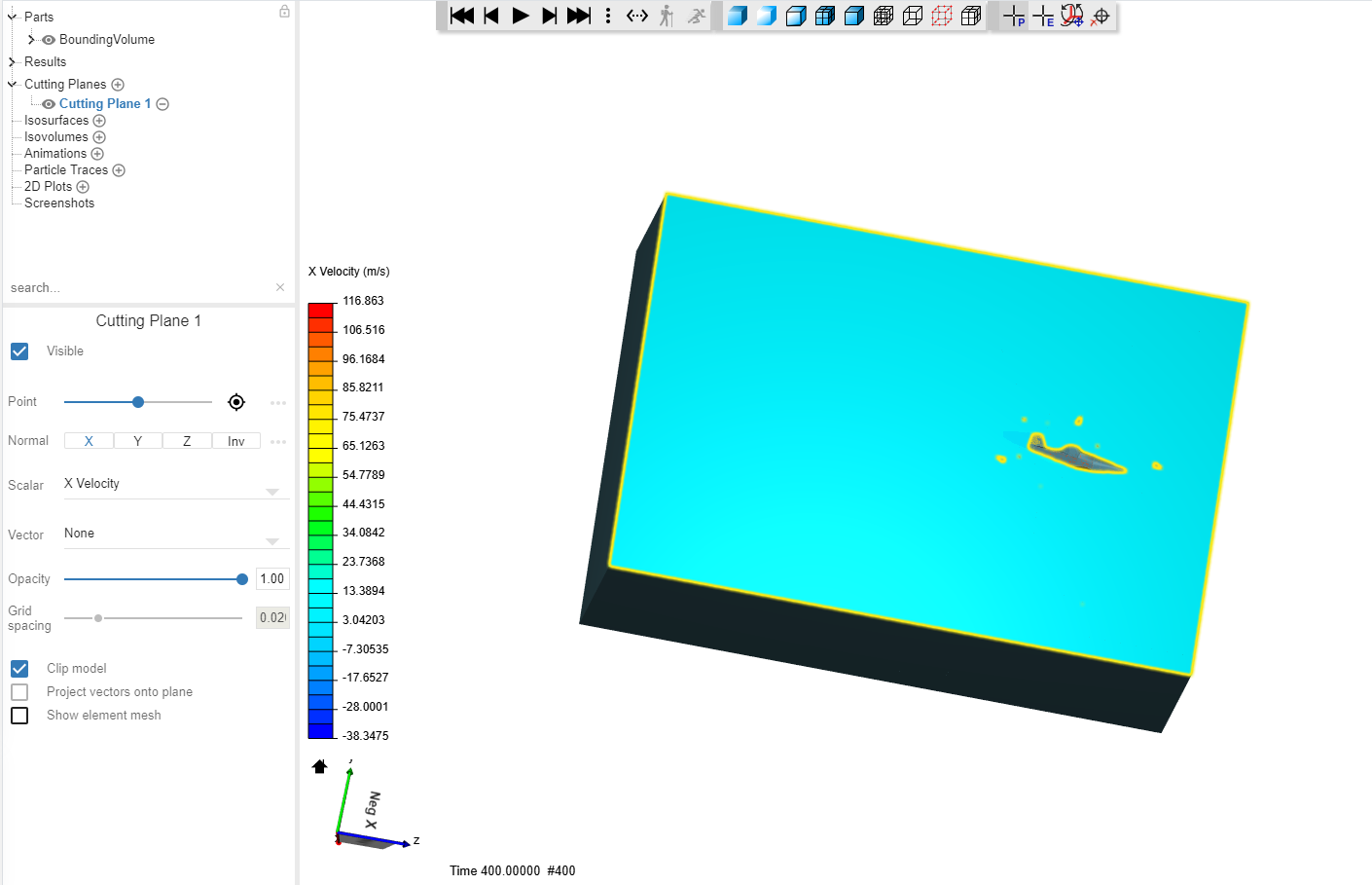Image resolution: width=1372 pixels, height=885 pixels.
Task: Enable Project vectors onto plane
Action: pyautogui.click(x=19, y=692)
